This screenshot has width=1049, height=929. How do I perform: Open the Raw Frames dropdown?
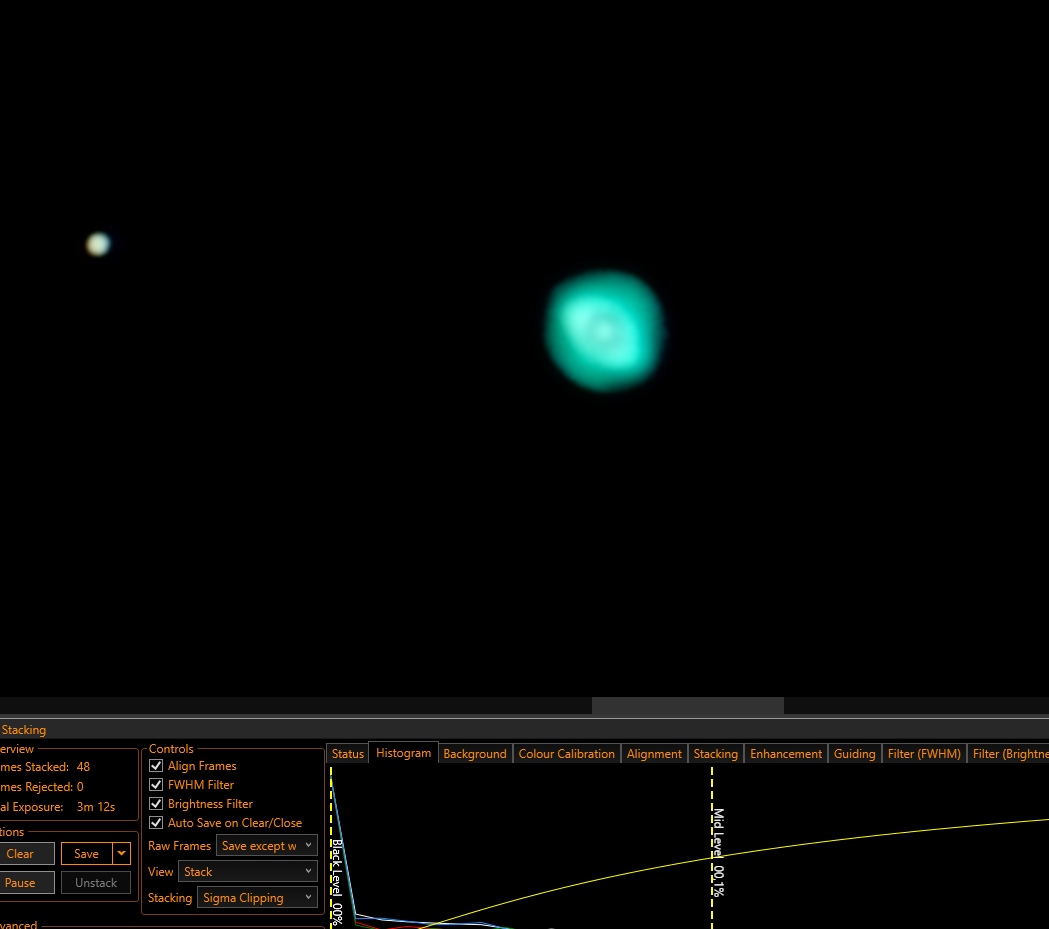[266, 846]
